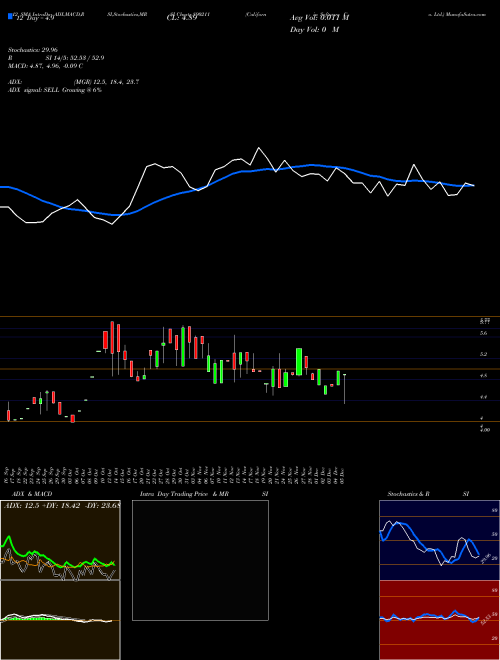Click the 4.4 price axis label
This screenshot has width=500, height=660.
[x=484, y=397]
